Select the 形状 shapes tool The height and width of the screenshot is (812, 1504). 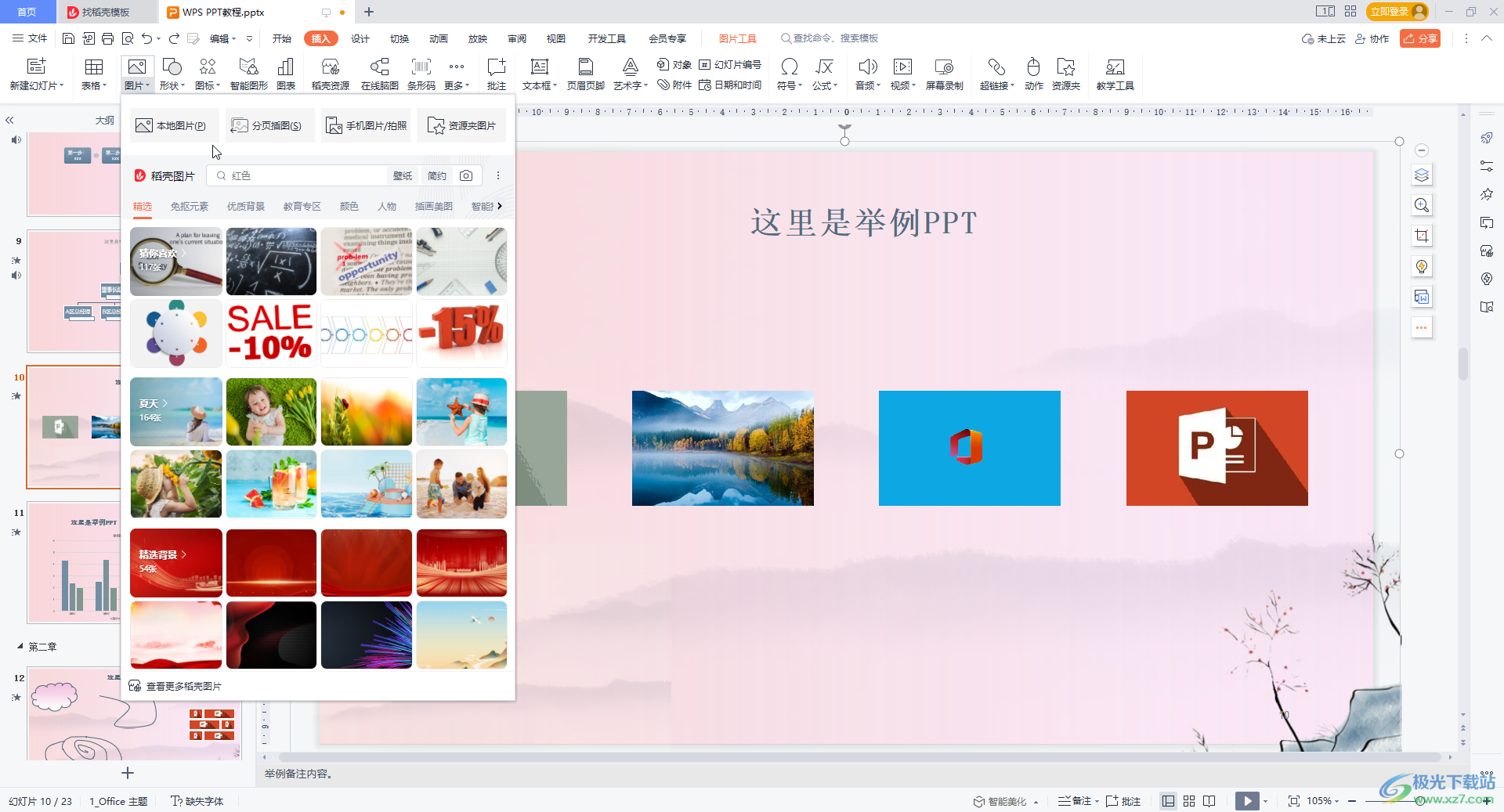(172, 74)
